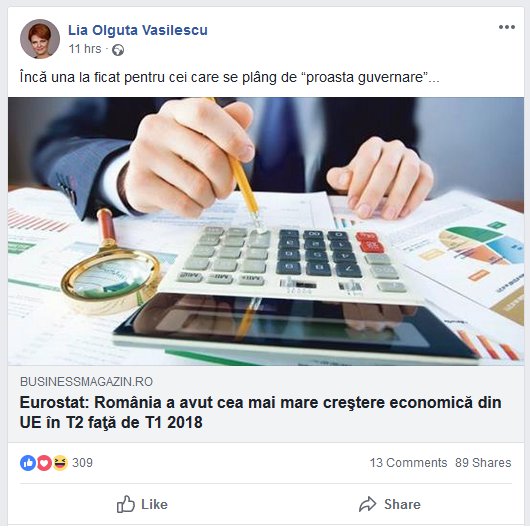Screen dimensions: 530x531
Task: Show the 13 Comments
Action: tap(408, 463)
